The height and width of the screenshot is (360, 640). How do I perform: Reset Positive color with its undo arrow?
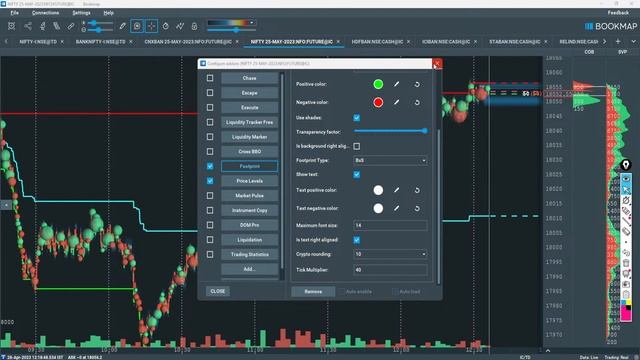417,84
